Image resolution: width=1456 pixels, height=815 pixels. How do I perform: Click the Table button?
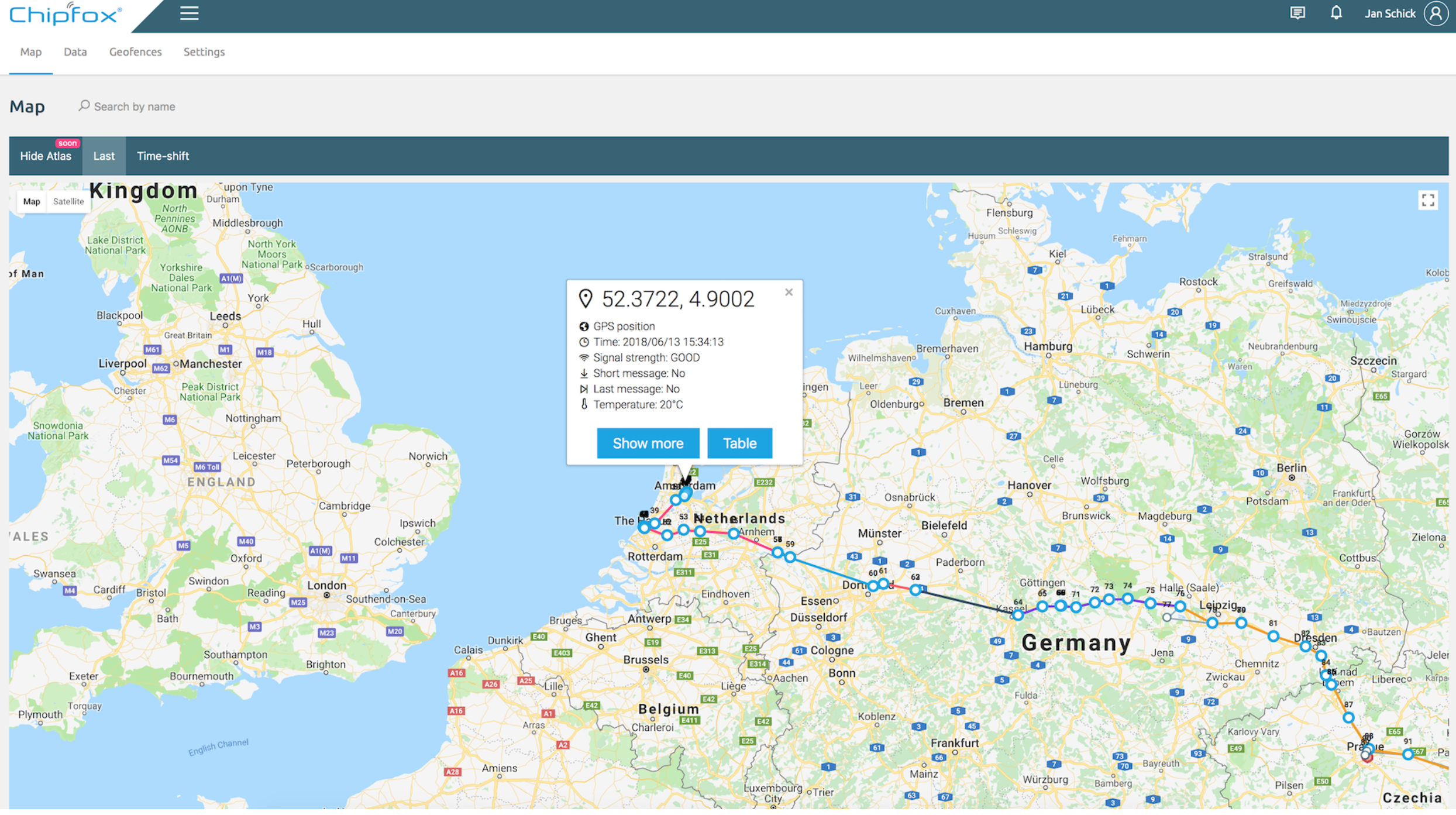pos(739,443)
